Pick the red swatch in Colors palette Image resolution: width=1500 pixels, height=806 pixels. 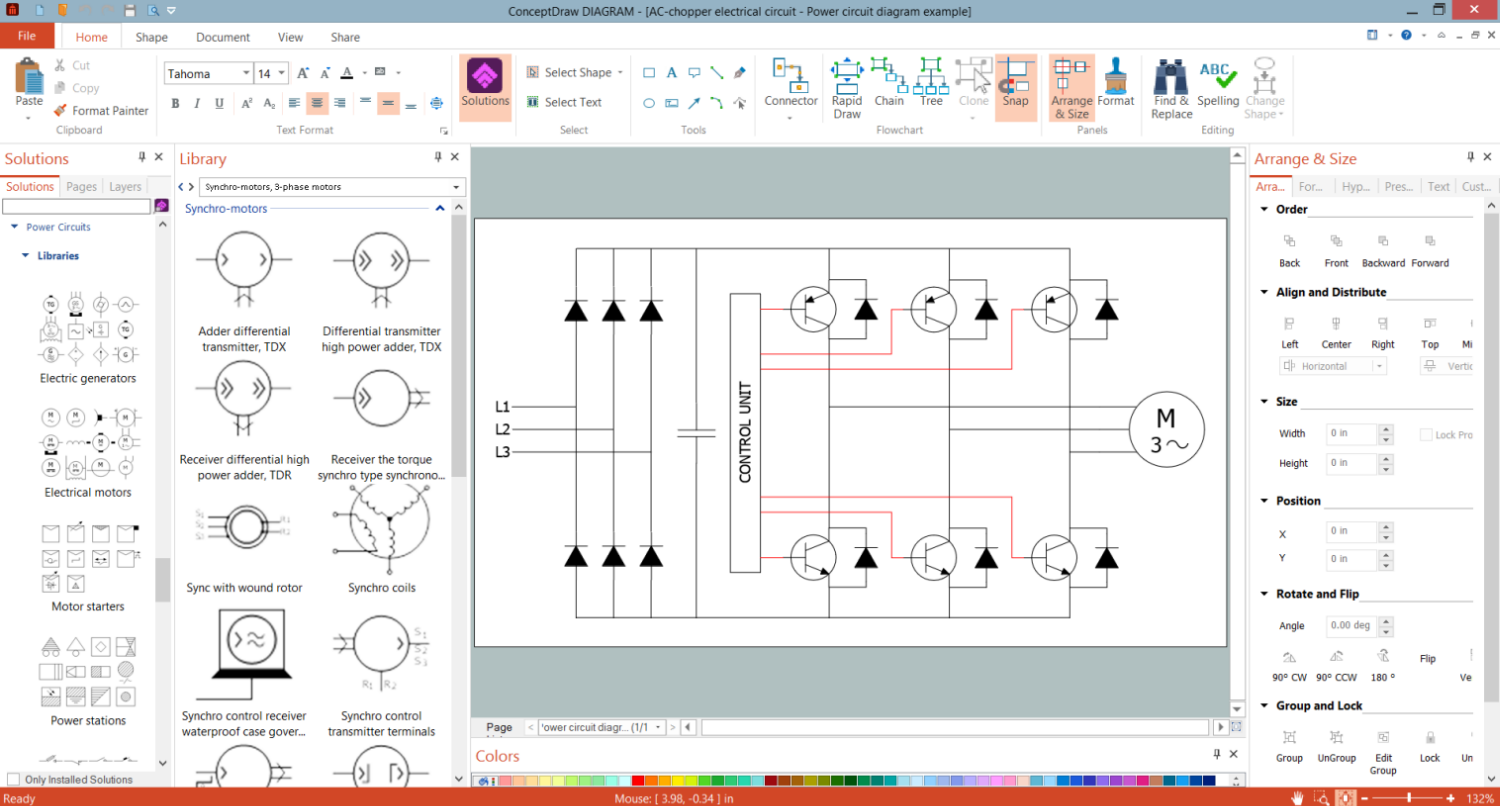point(637,781)
